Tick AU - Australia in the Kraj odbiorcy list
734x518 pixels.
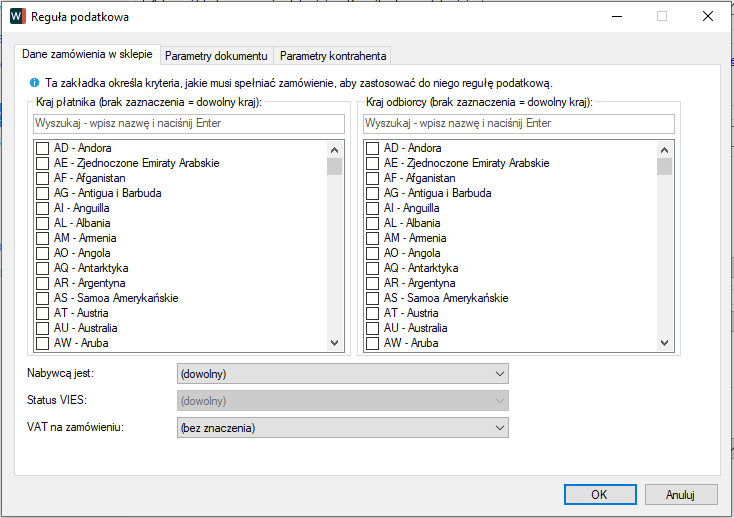pyautogui.click(x=372, y=328)
